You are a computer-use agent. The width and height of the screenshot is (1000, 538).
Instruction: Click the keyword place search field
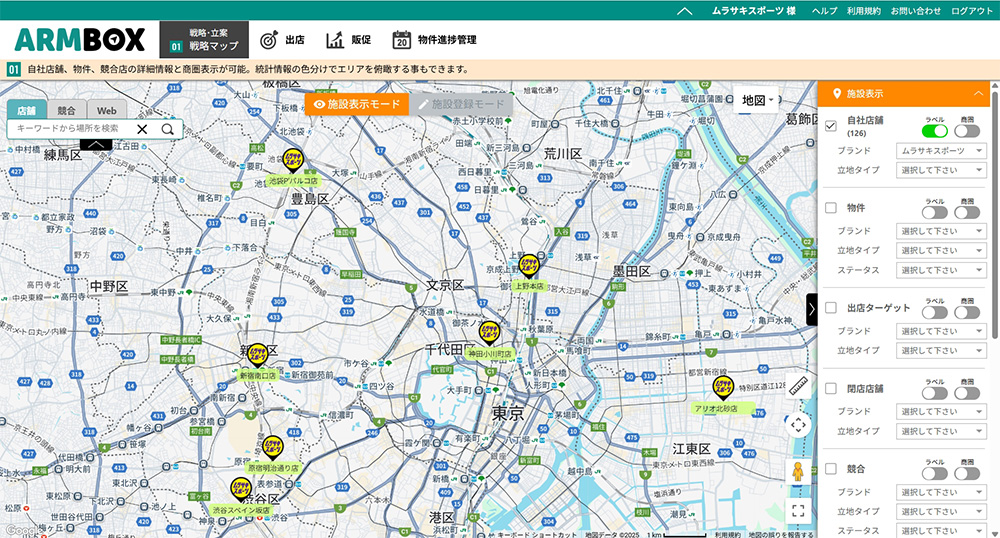click(68, 129)
